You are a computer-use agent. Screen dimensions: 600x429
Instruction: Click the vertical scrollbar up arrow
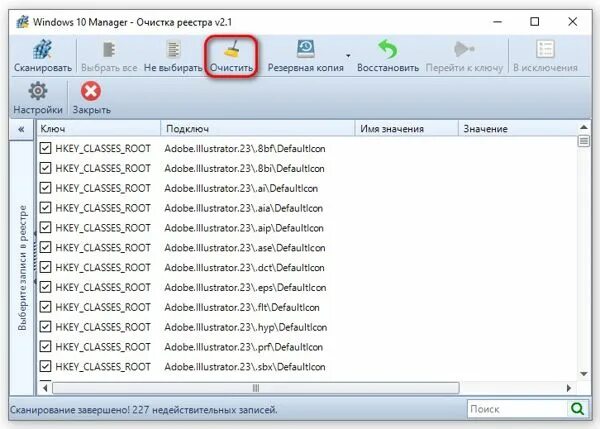[x=584, y=127]
